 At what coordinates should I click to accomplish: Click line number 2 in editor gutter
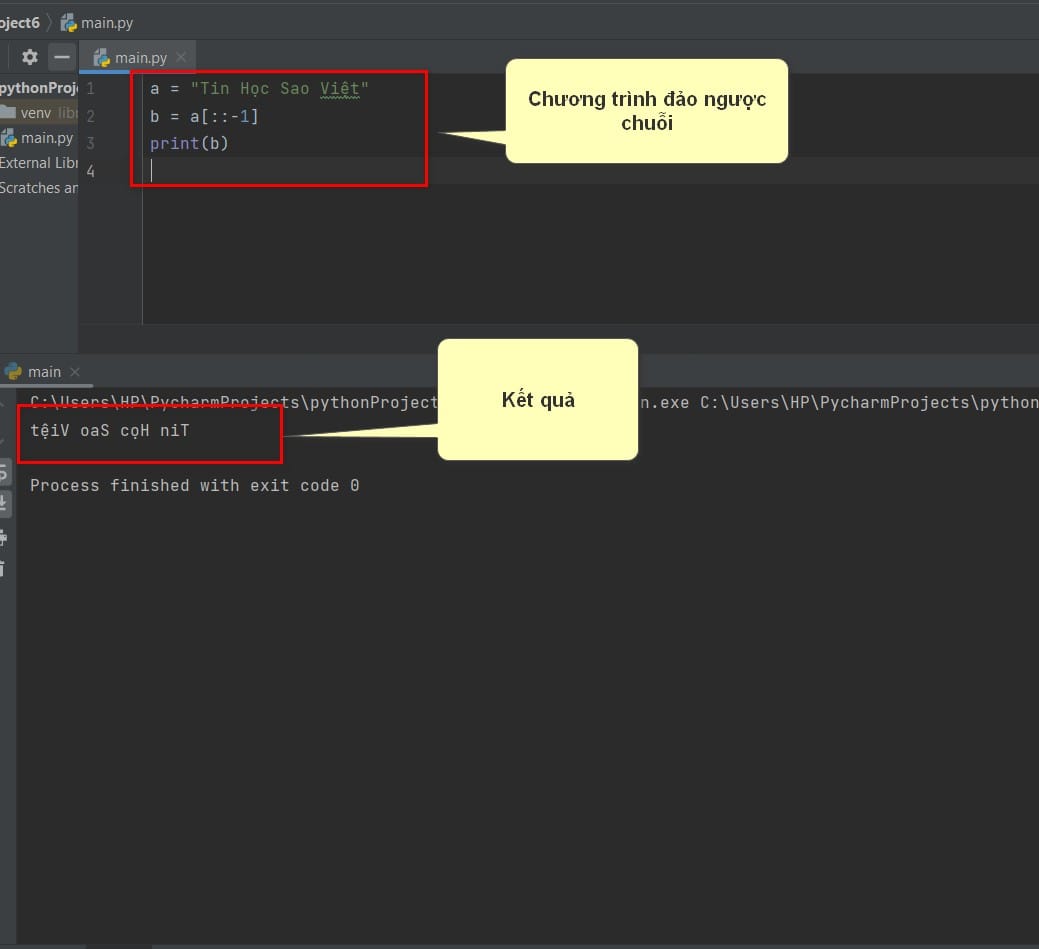[91, 116]
